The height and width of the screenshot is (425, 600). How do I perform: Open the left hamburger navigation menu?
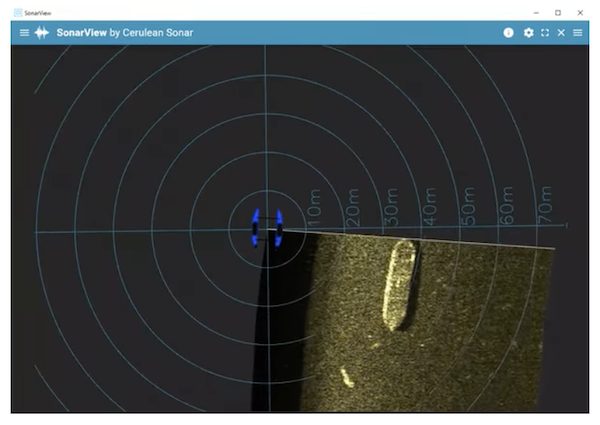(24, 33)
